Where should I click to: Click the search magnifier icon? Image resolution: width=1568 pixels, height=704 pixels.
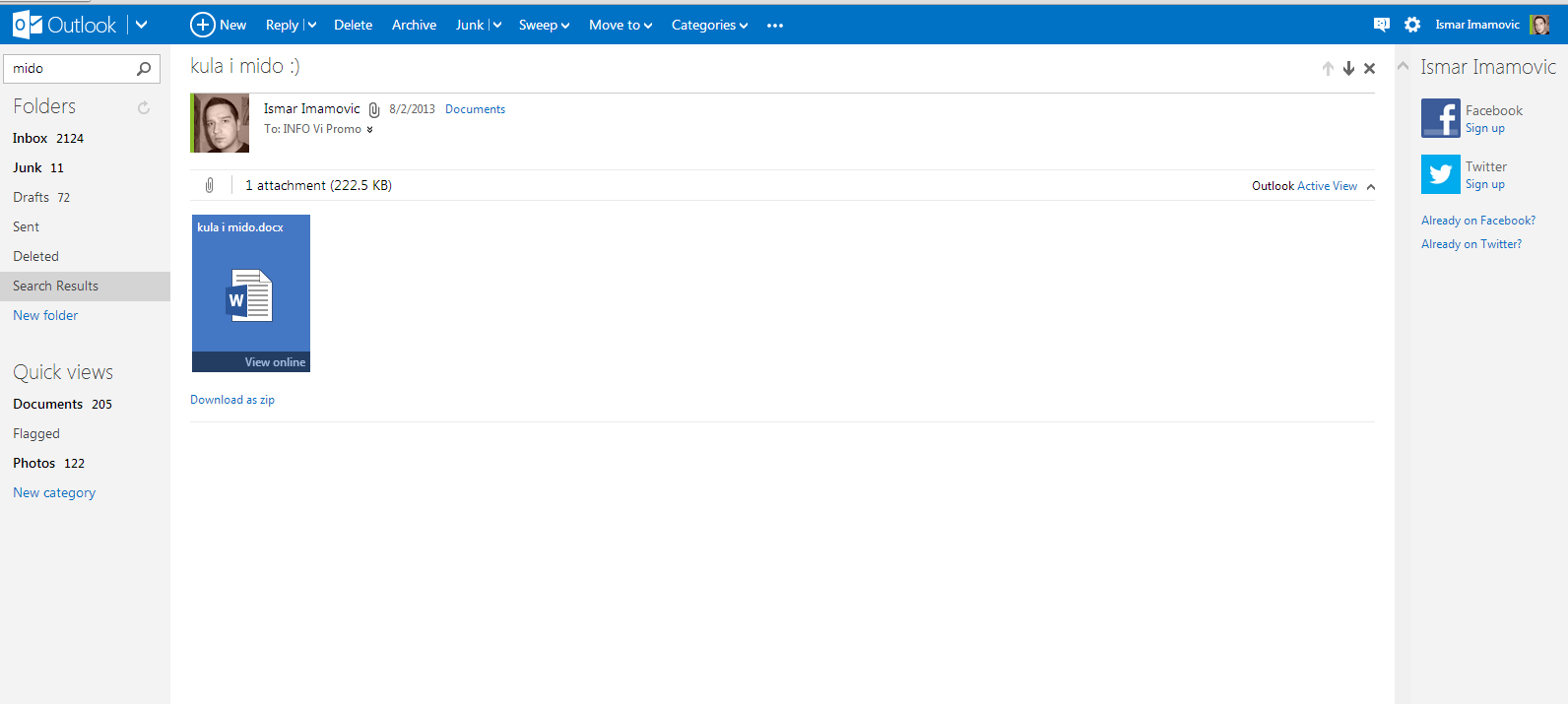point(144,69)
